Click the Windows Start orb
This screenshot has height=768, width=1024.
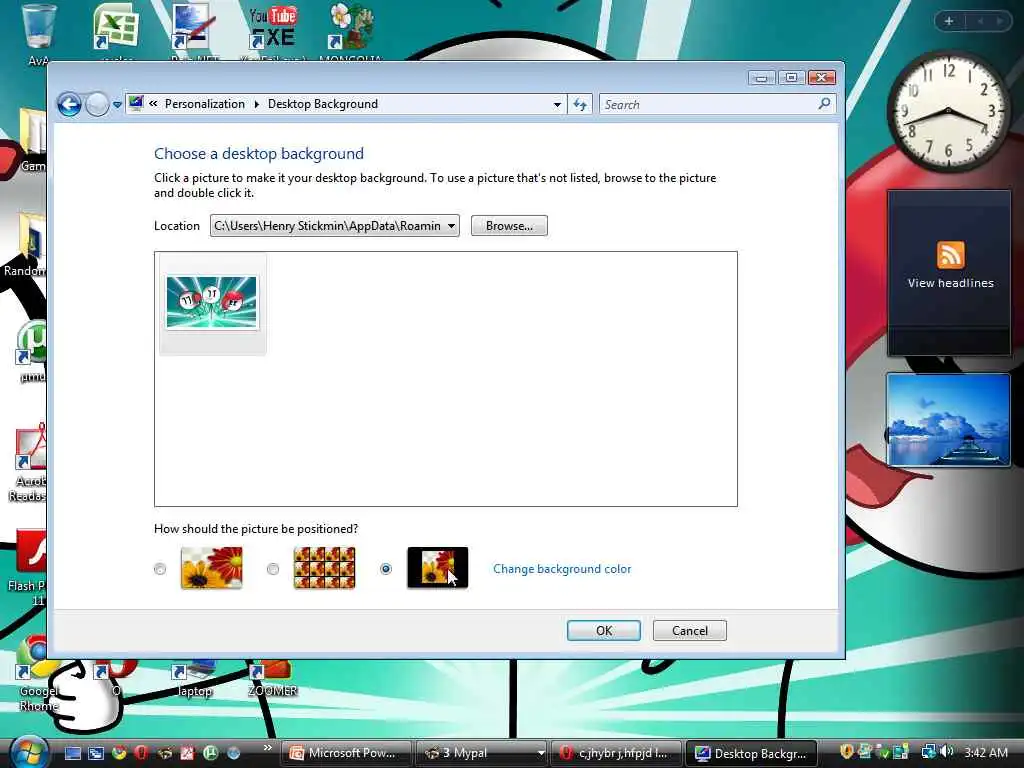[x=28, y=753]
